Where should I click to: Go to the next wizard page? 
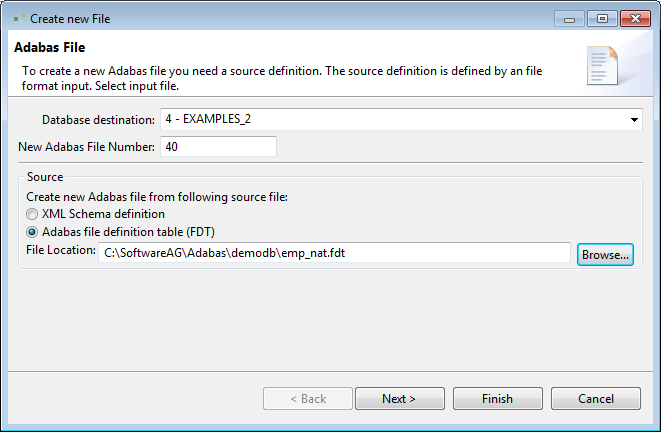click(x=399, y=399)
